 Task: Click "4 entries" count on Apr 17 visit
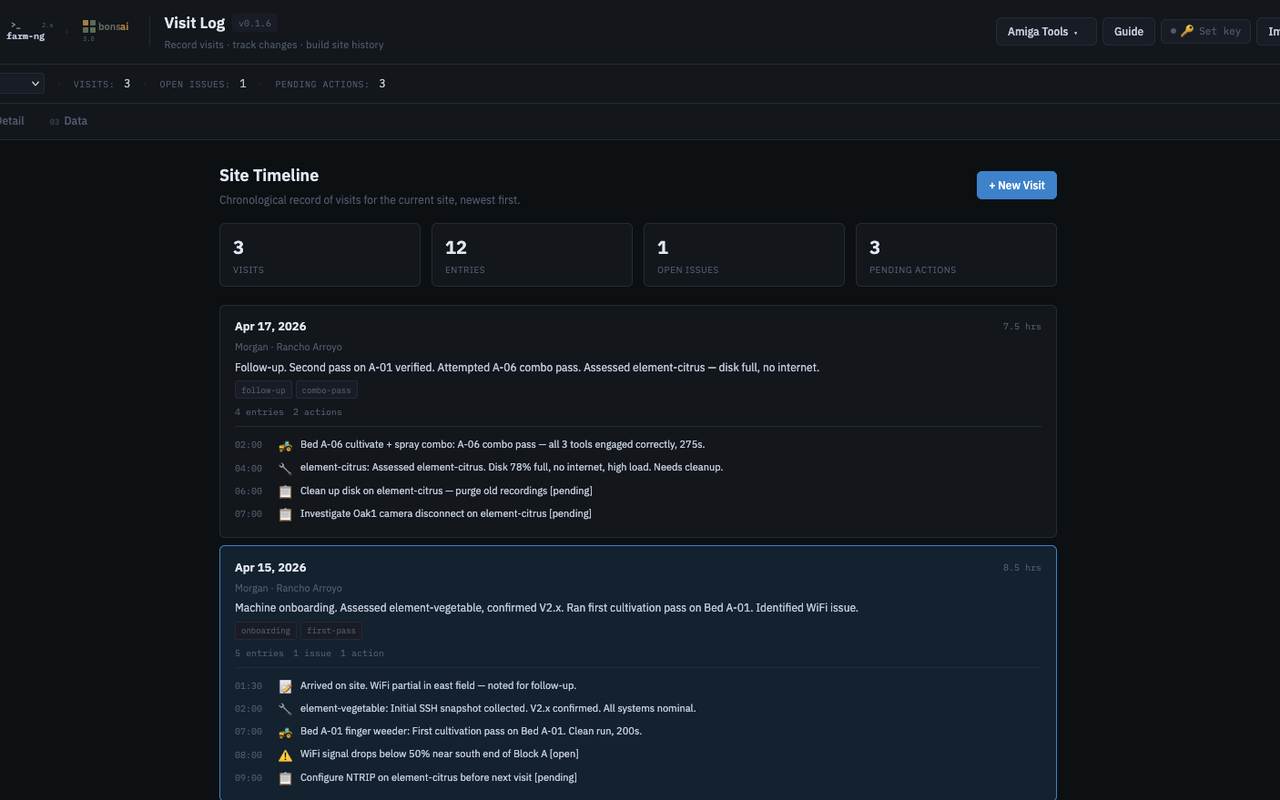coord(259,412)
